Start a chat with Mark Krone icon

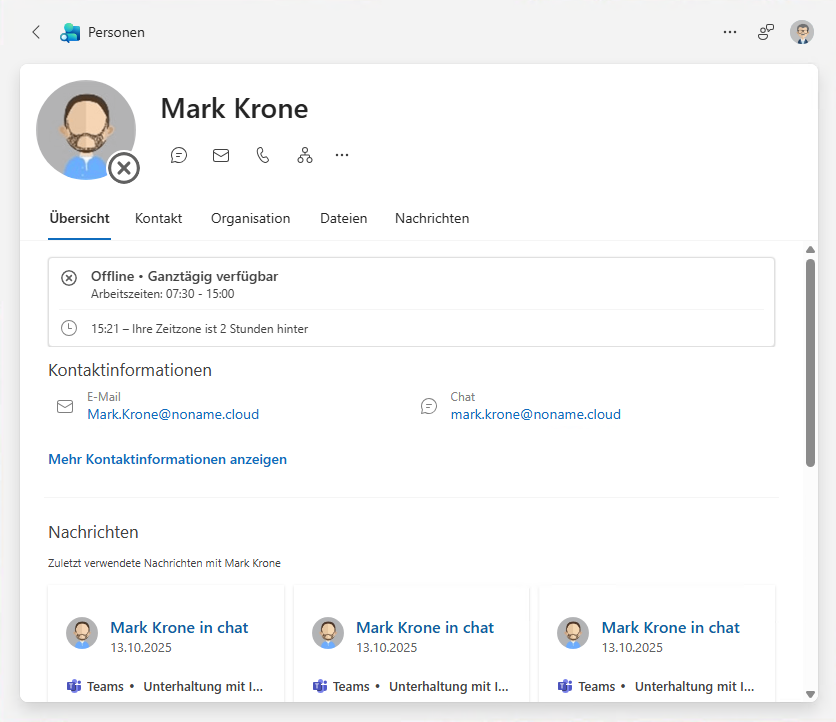pyautogui.click(x=179, y=155)
